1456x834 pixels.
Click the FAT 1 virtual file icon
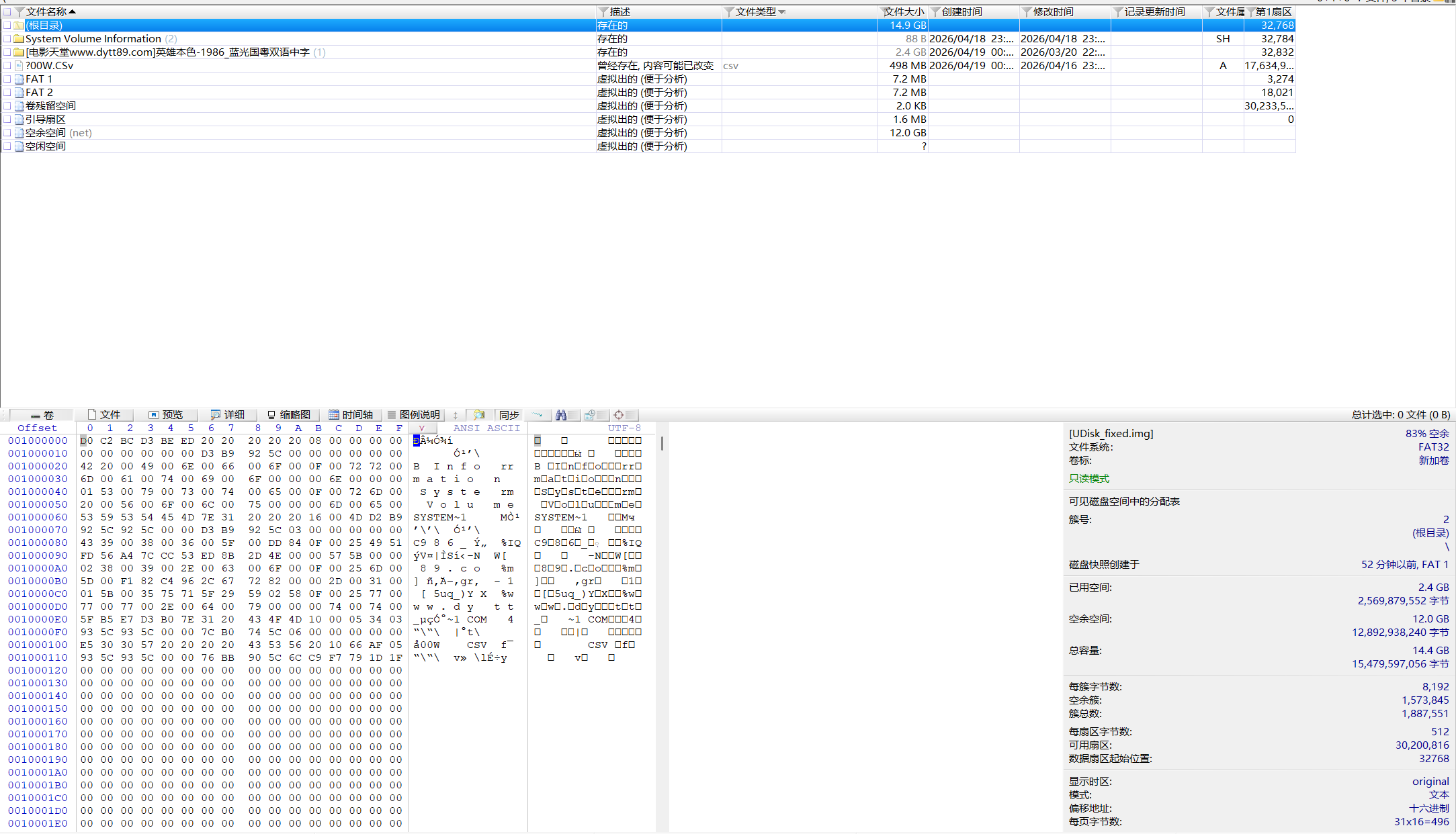[x=19, y=79]
